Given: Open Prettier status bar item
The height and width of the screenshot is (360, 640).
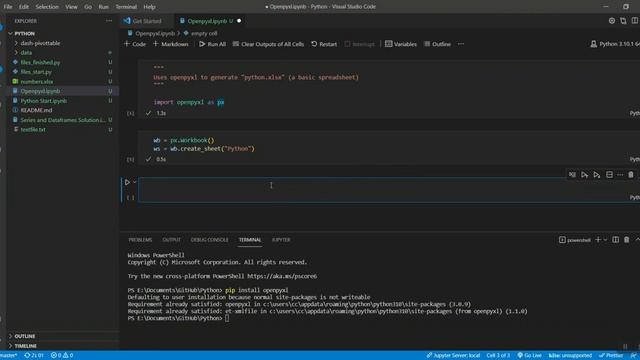Looking at the screenshot, I should [x=611, y=355].
